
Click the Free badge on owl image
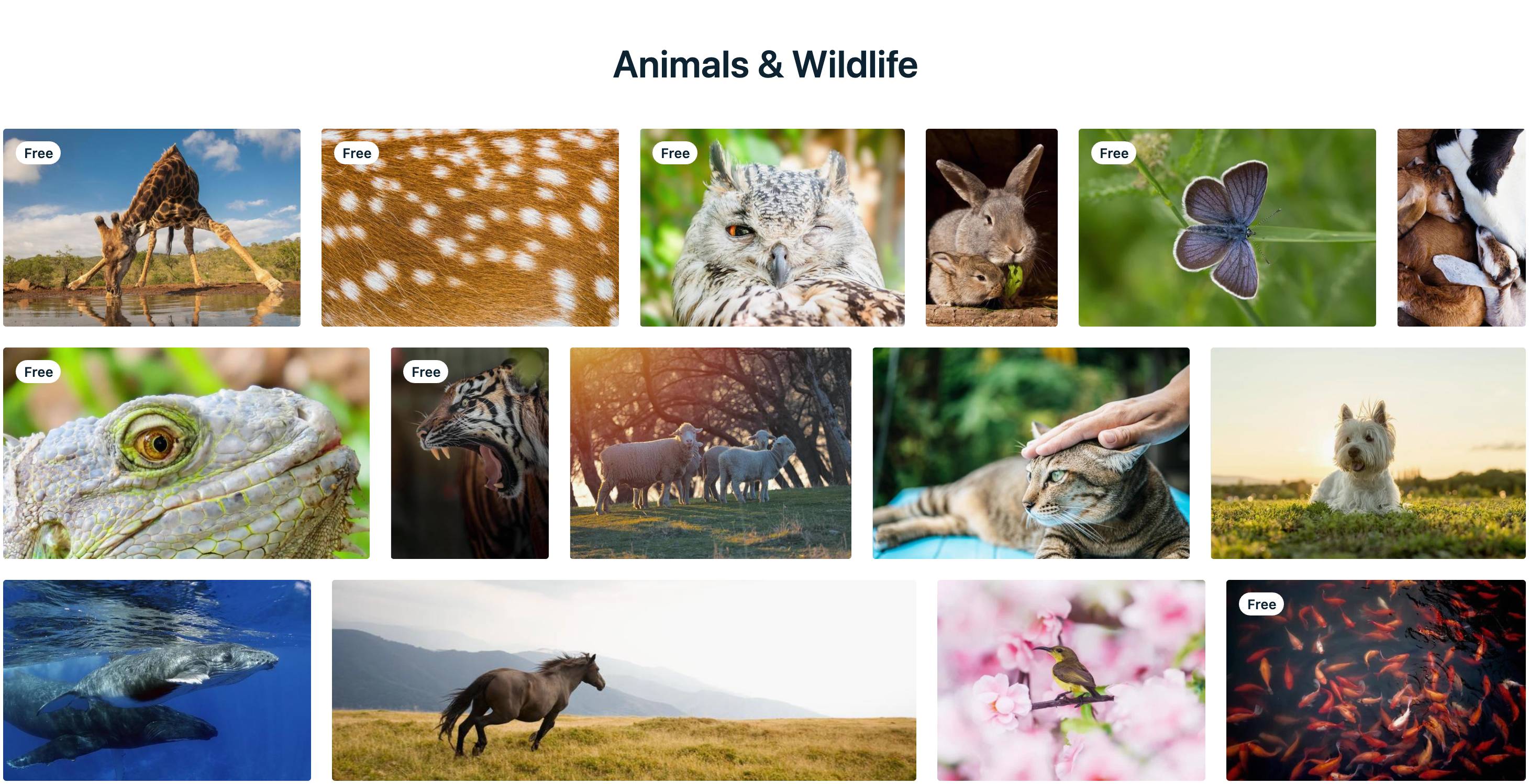[x=675, y=153]
